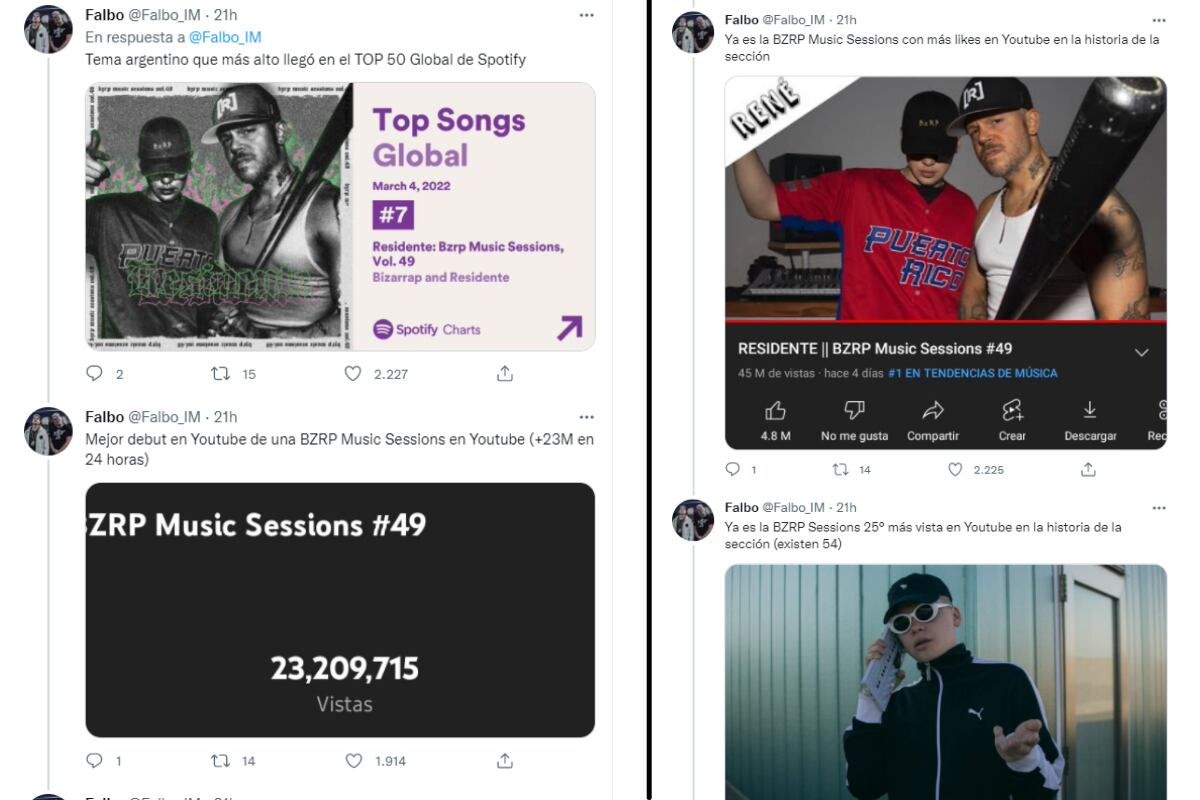Retweet the 23M views debut tweet
This screenshot has width=1200, height=800.
221,761
